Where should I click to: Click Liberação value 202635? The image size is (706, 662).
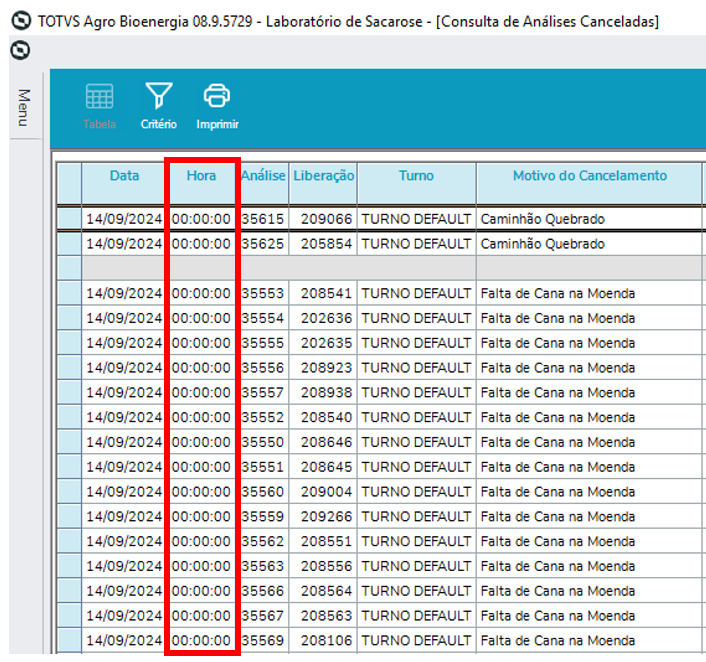click(x=326, y=343)
